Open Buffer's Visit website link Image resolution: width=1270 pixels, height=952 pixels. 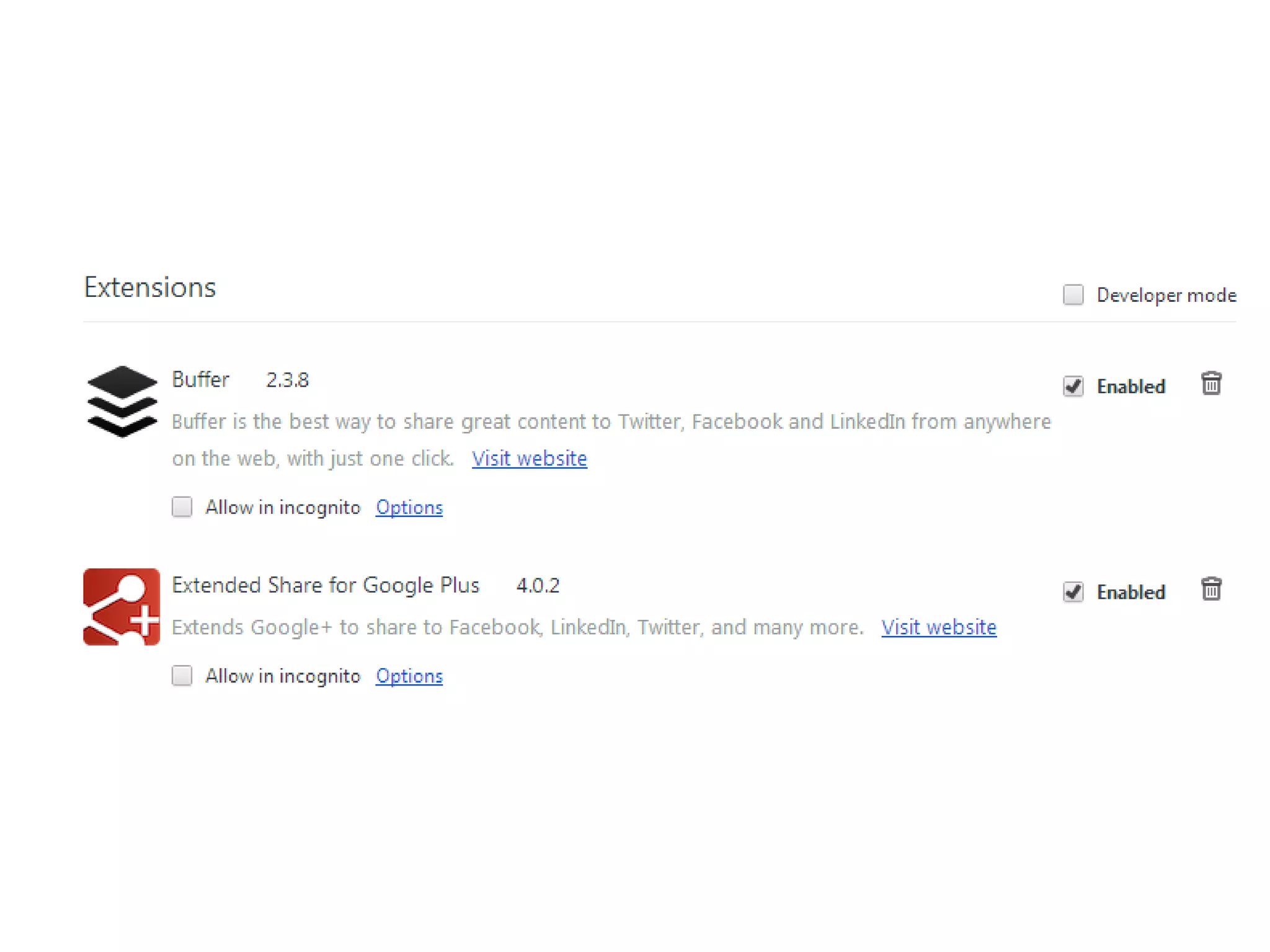[x=529, y=459]
